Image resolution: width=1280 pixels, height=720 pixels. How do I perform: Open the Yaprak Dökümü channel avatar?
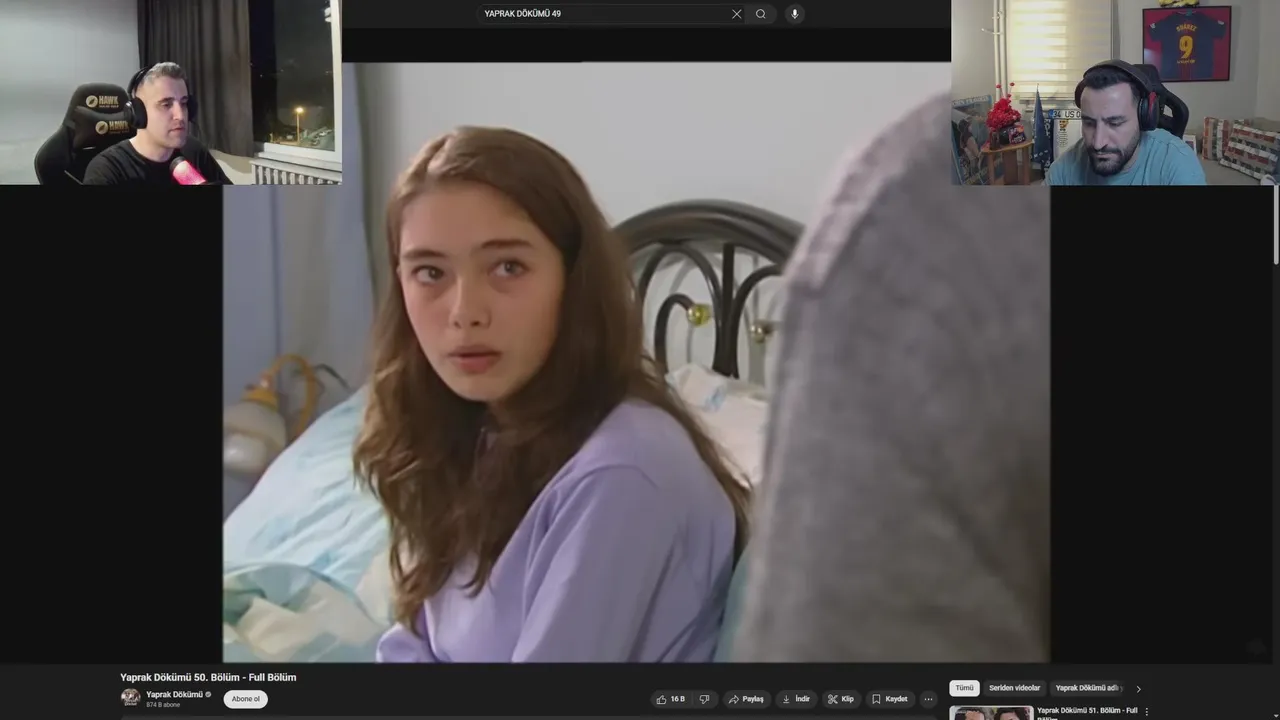click(x=130, y=698)
